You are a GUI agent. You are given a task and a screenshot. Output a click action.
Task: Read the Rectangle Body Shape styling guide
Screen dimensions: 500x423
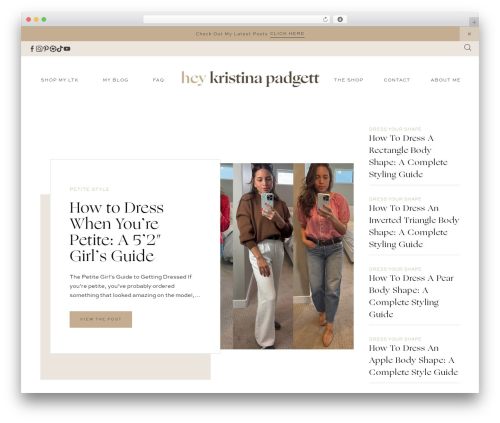(x=408, y=156)
